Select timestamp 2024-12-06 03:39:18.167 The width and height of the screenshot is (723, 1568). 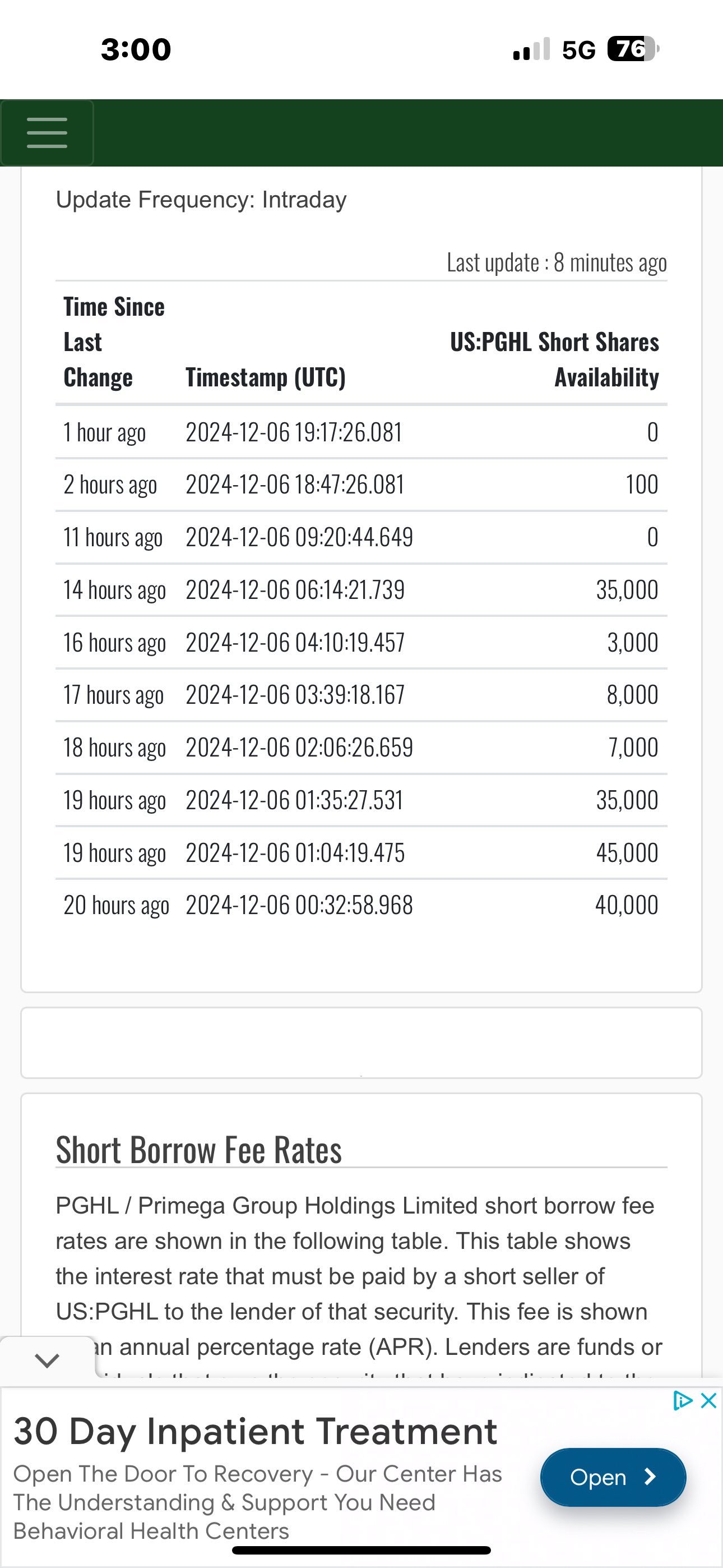point(295,695)
